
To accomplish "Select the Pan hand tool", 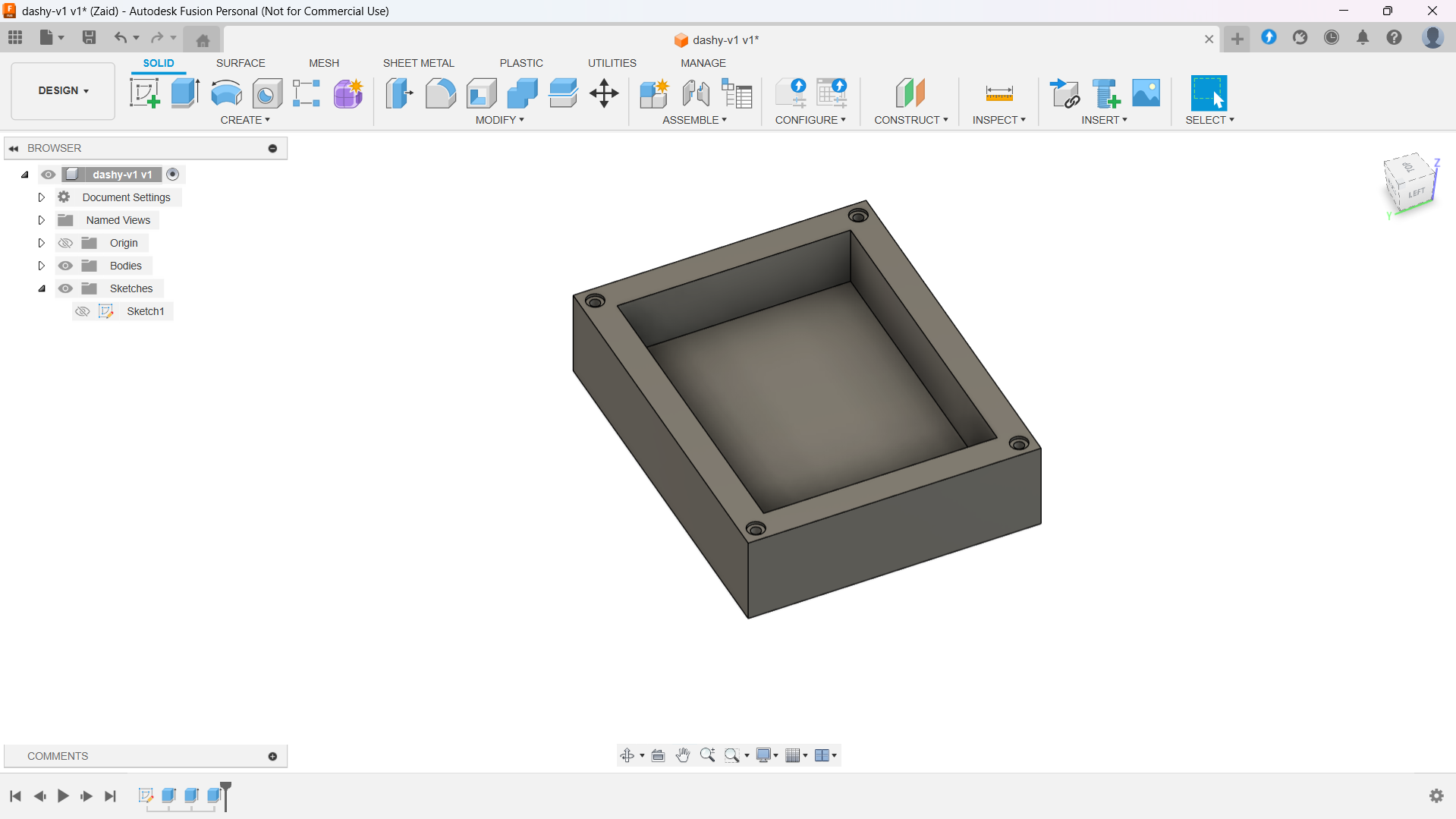I will click(x=682, y=755).
